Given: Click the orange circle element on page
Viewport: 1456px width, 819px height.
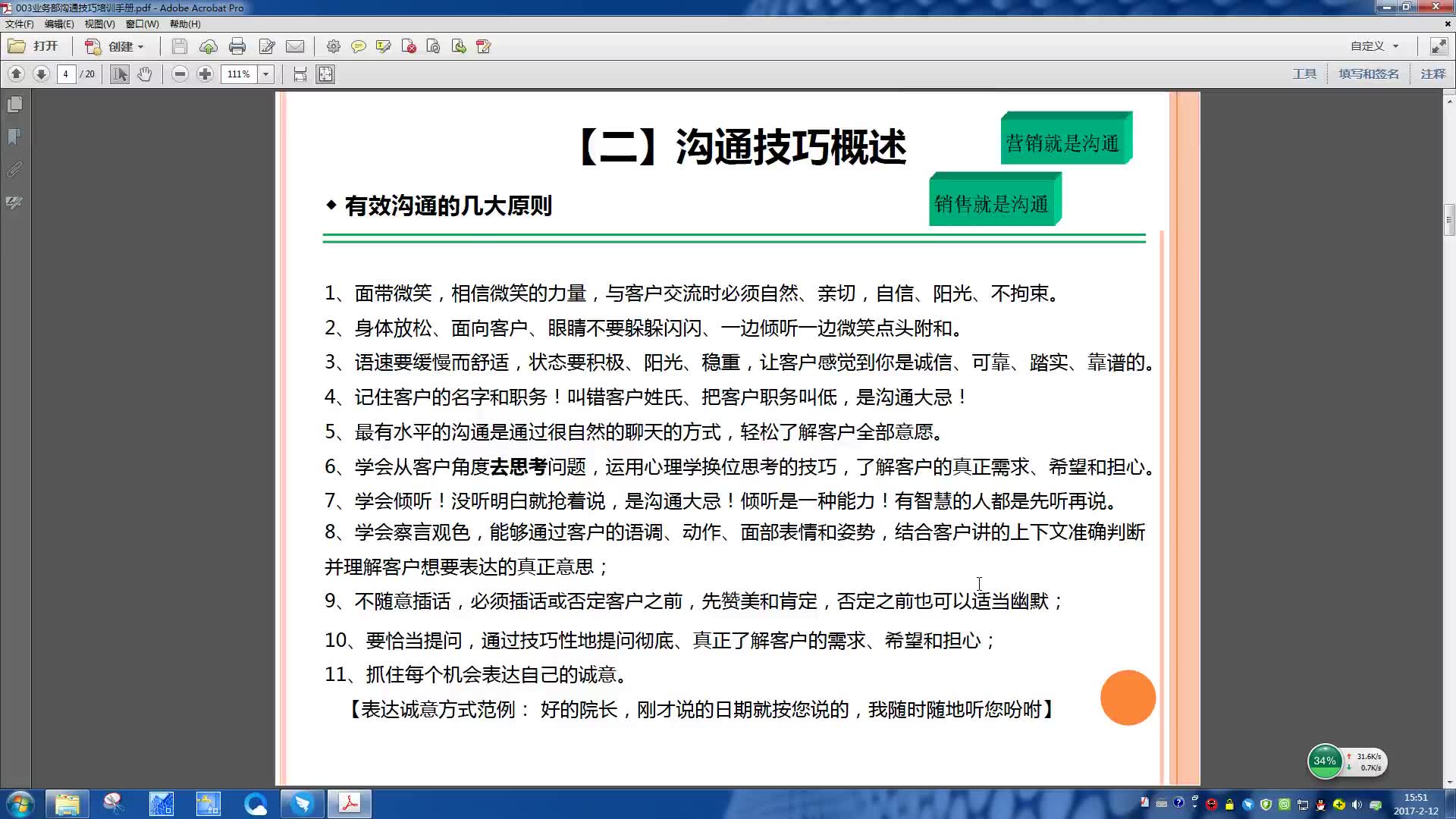Looking at the screenshot, I should tap(1127, 697).
